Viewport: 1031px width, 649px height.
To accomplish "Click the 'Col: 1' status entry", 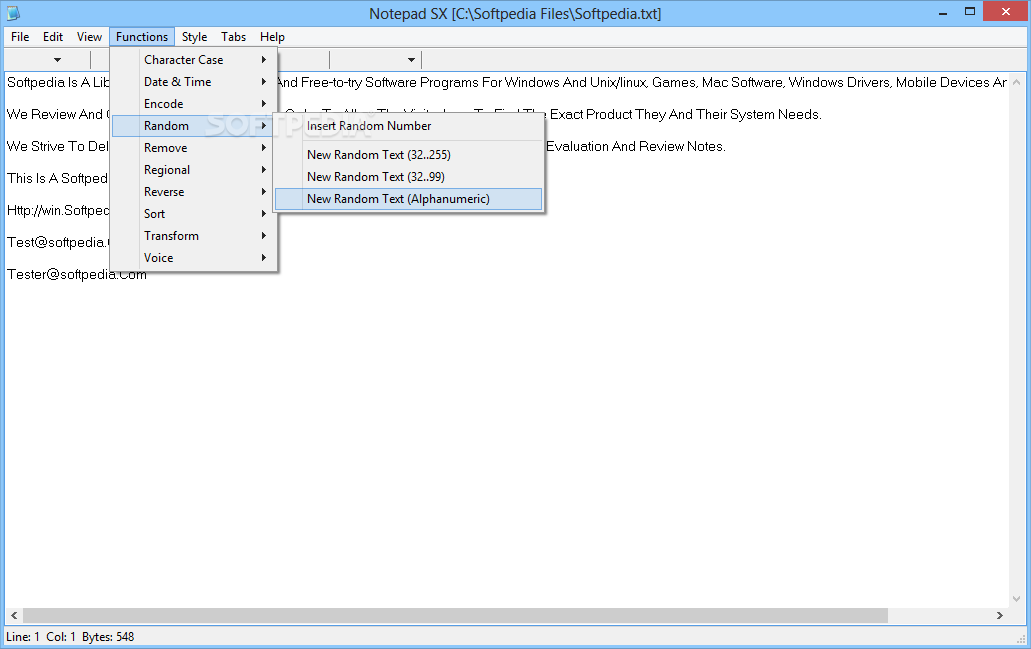I will point(60,637).
